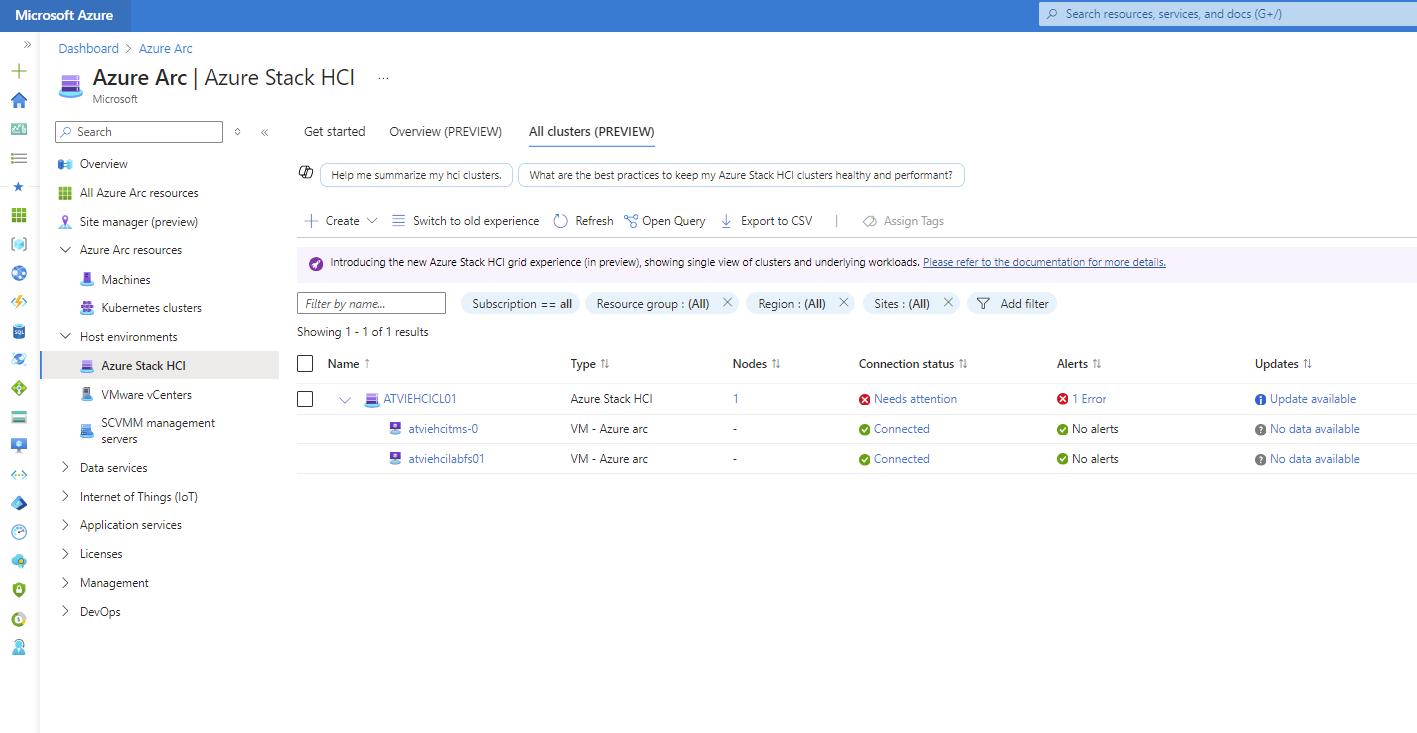Image resolution: width=1417 pixels, height=733 pixels.
Task: Open the ellipsis more options beside title
Action: click(383, 78)
